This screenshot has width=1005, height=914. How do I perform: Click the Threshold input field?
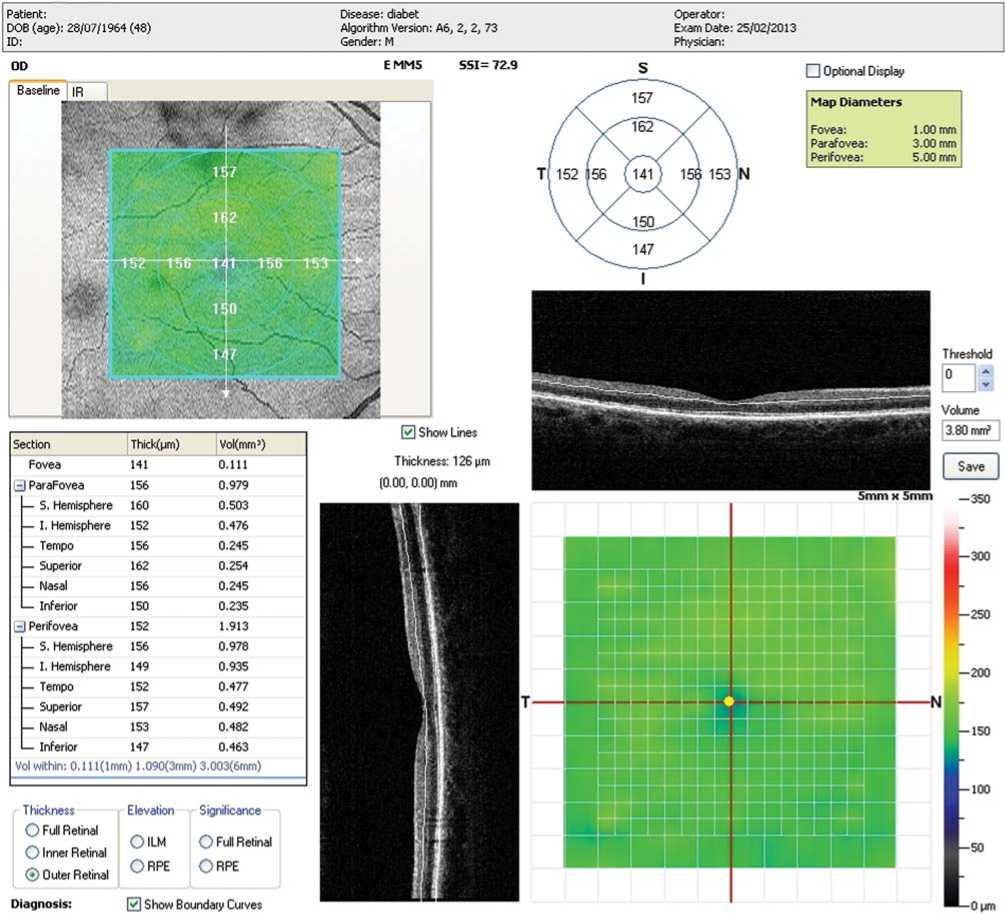pyautogui.click(x=959, y=378)
